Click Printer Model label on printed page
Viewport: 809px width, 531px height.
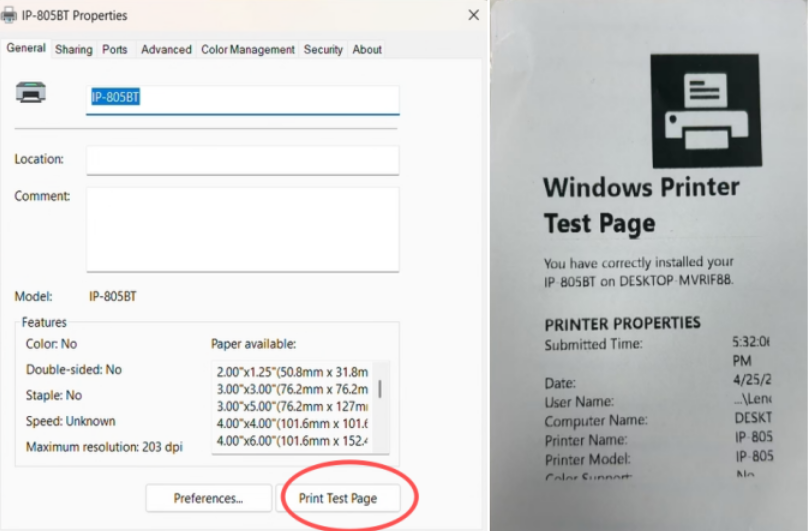[588, 459]
